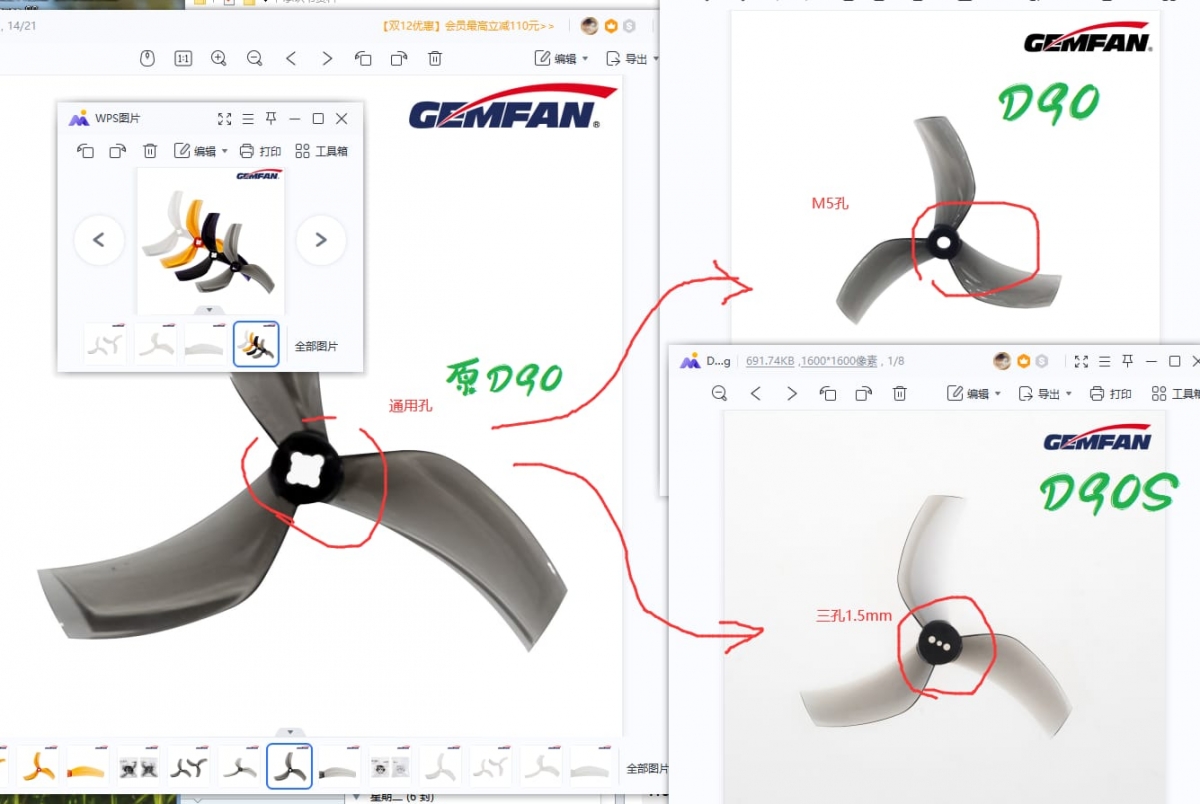Click the 1:1 actual size icon

pos(183,59)
